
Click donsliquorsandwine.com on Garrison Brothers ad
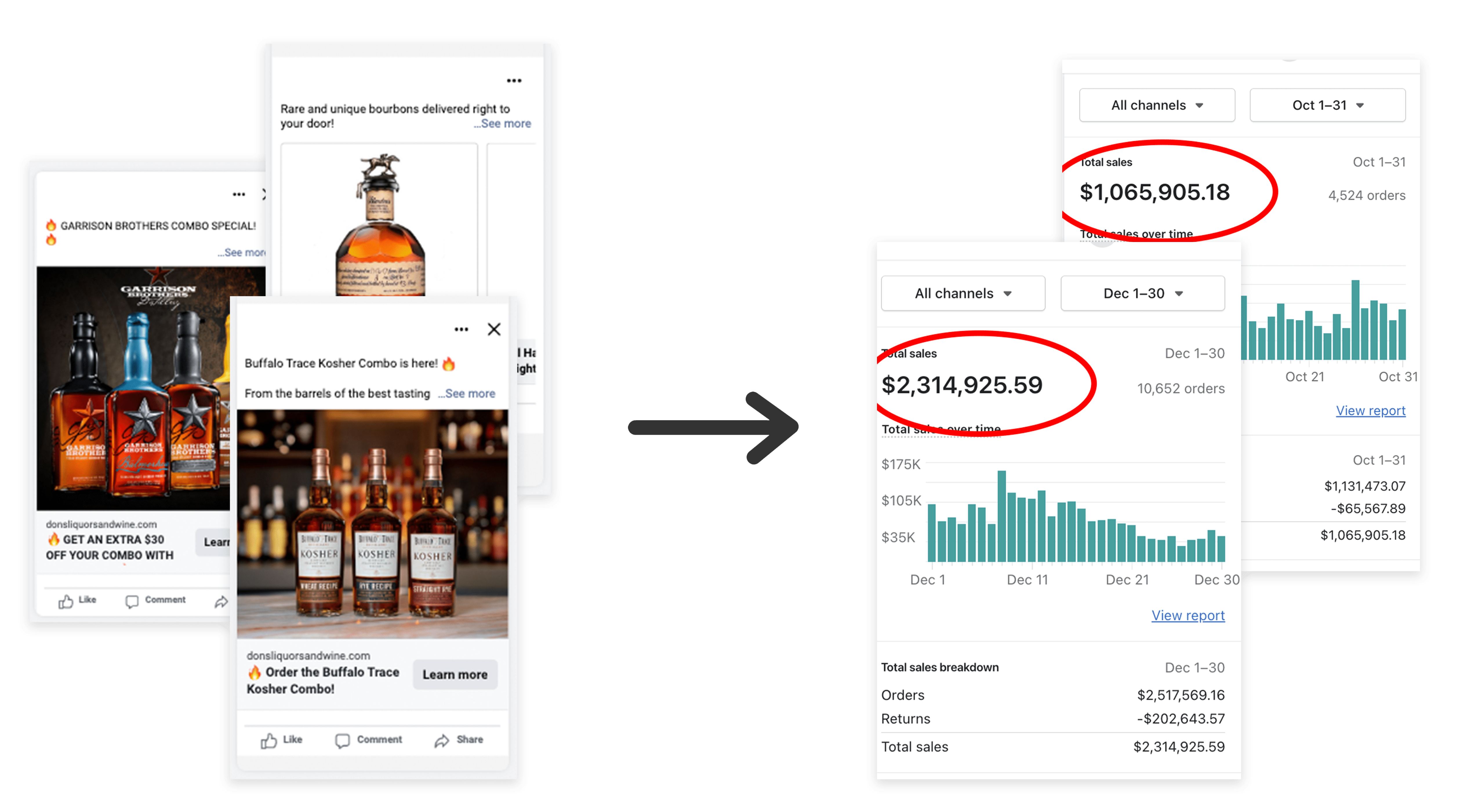[101, 524]
